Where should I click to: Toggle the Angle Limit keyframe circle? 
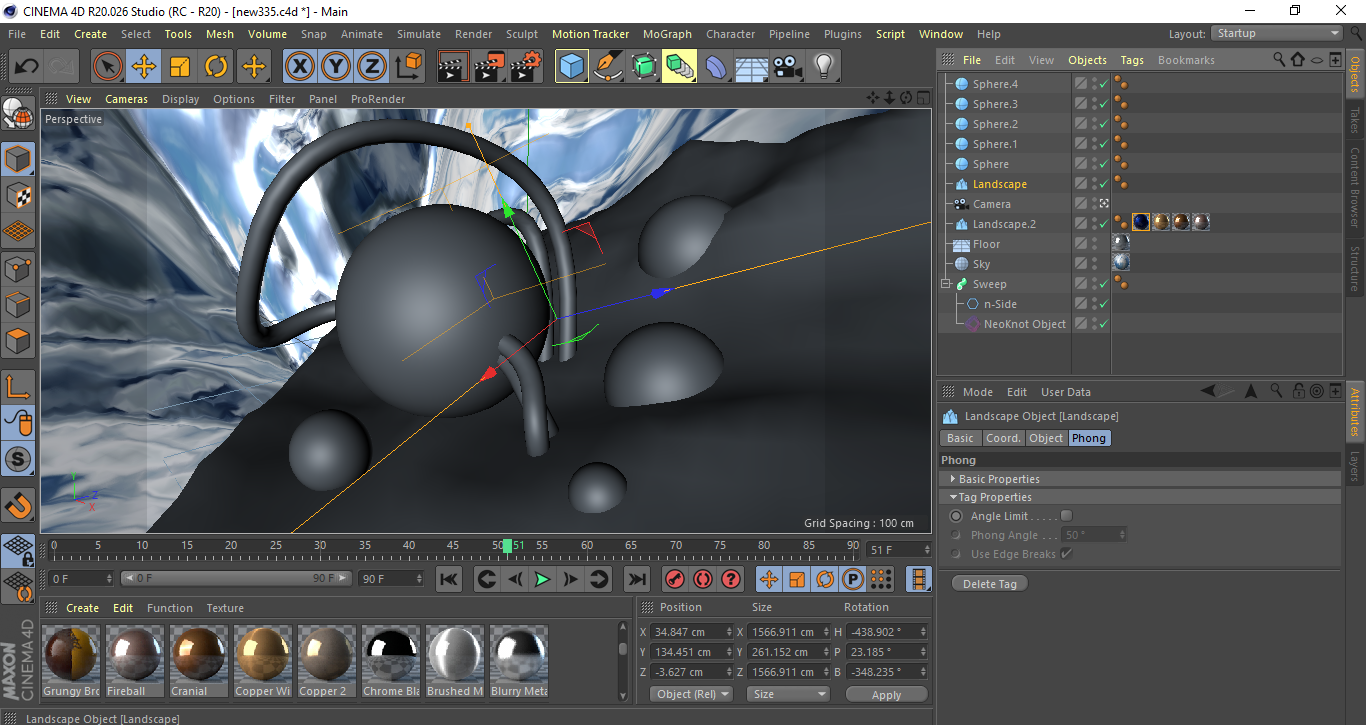coord(956,516)
